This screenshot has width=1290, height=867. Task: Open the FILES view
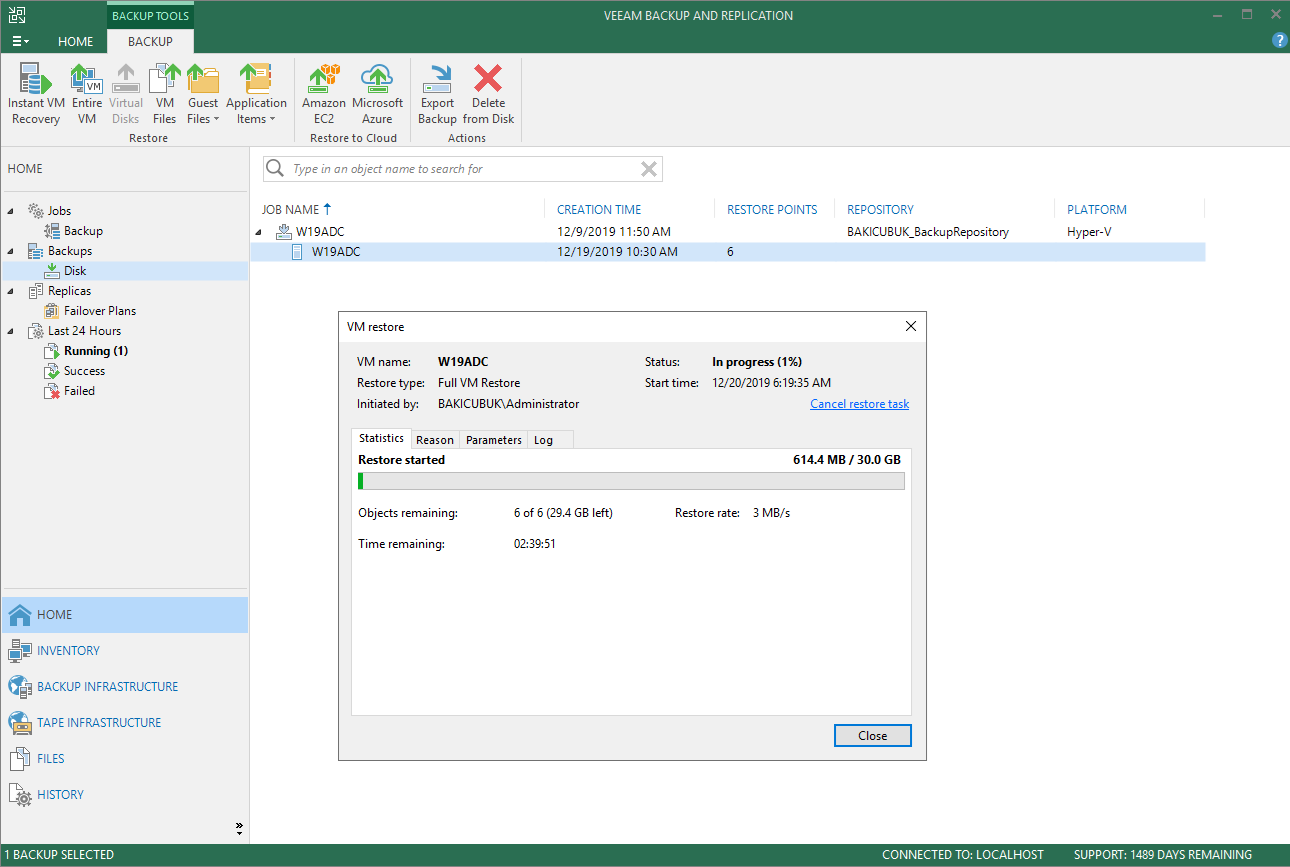click(125, 759)
